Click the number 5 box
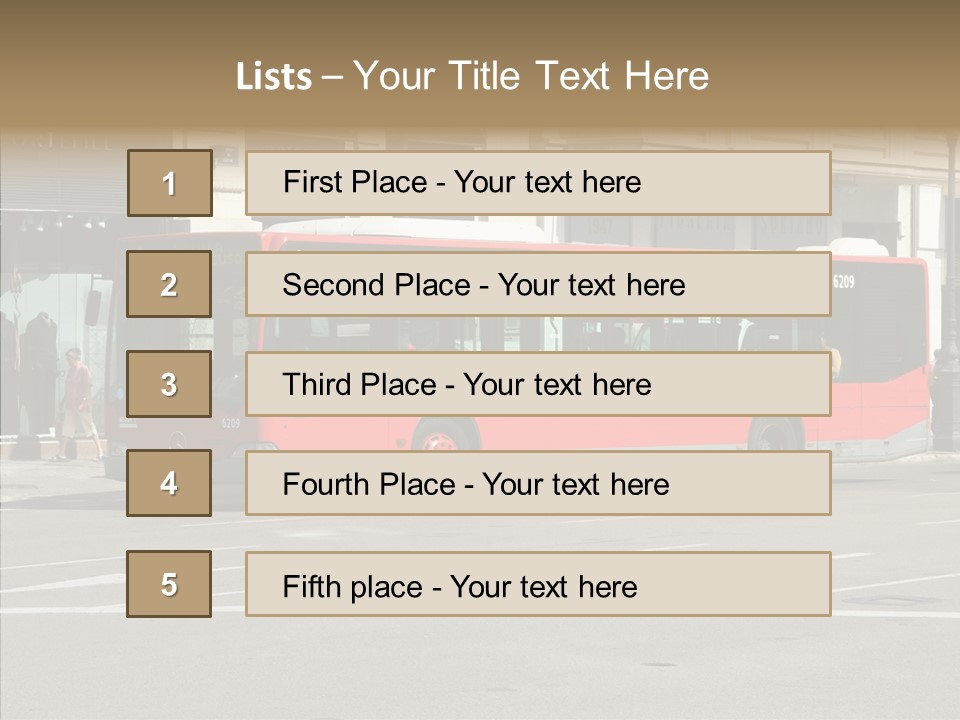This screenshot has width=960, height=720. coord(169,584)
